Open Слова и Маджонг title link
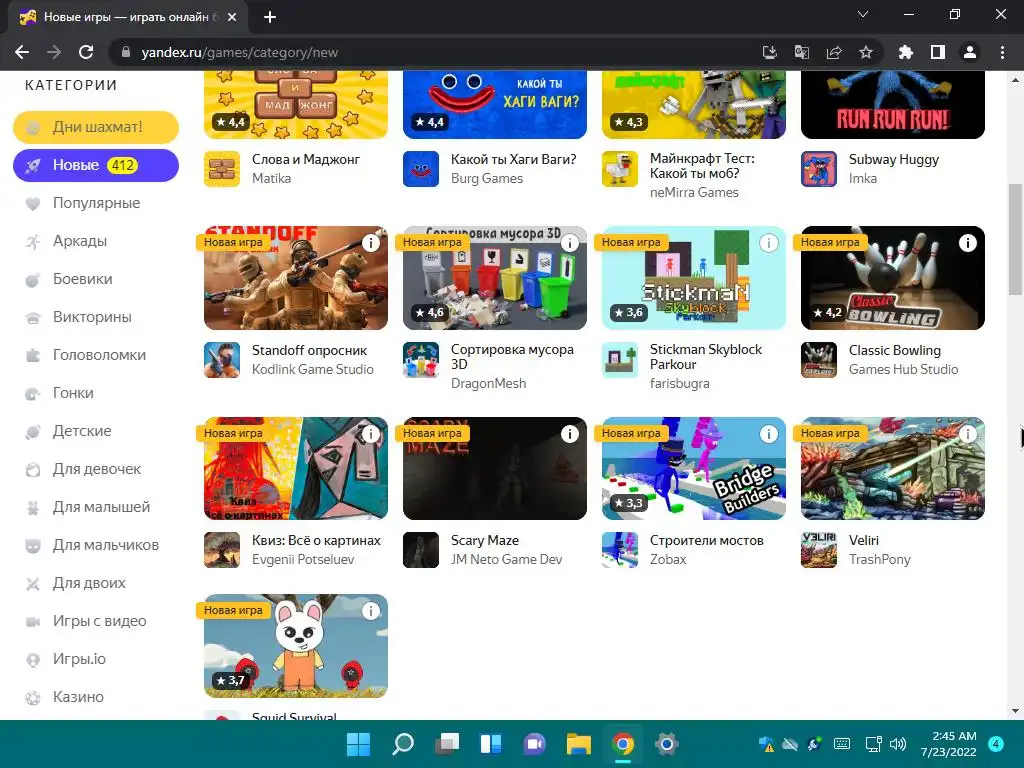1024x768 pixels. tap(306, 159)
